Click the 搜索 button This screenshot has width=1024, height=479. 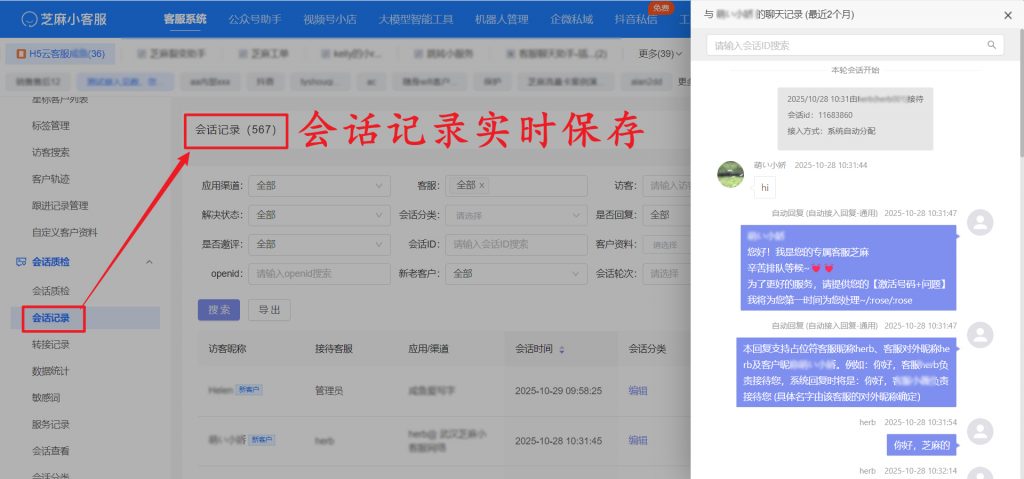click(218, 310)
